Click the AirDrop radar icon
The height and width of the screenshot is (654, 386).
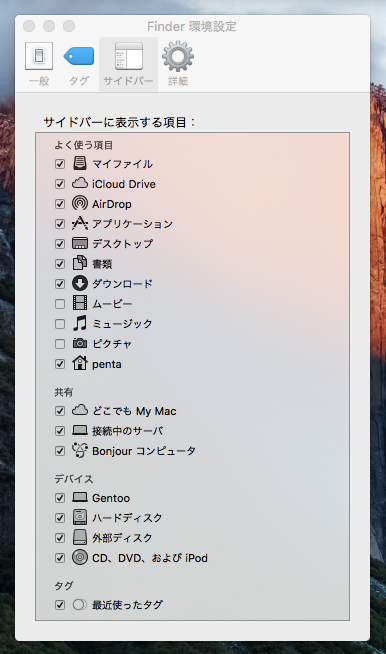pyautogui.click(x=80, y=203)
